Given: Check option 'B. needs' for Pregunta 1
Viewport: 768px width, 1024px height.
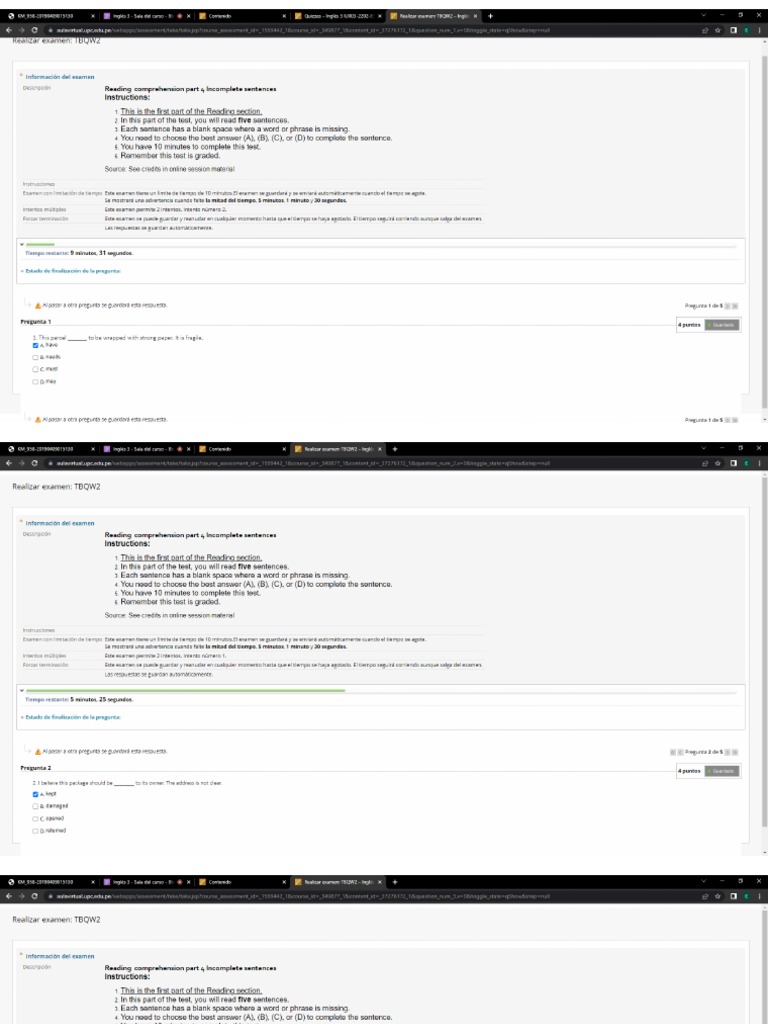Looking at the screenshot, I should 35,357.
